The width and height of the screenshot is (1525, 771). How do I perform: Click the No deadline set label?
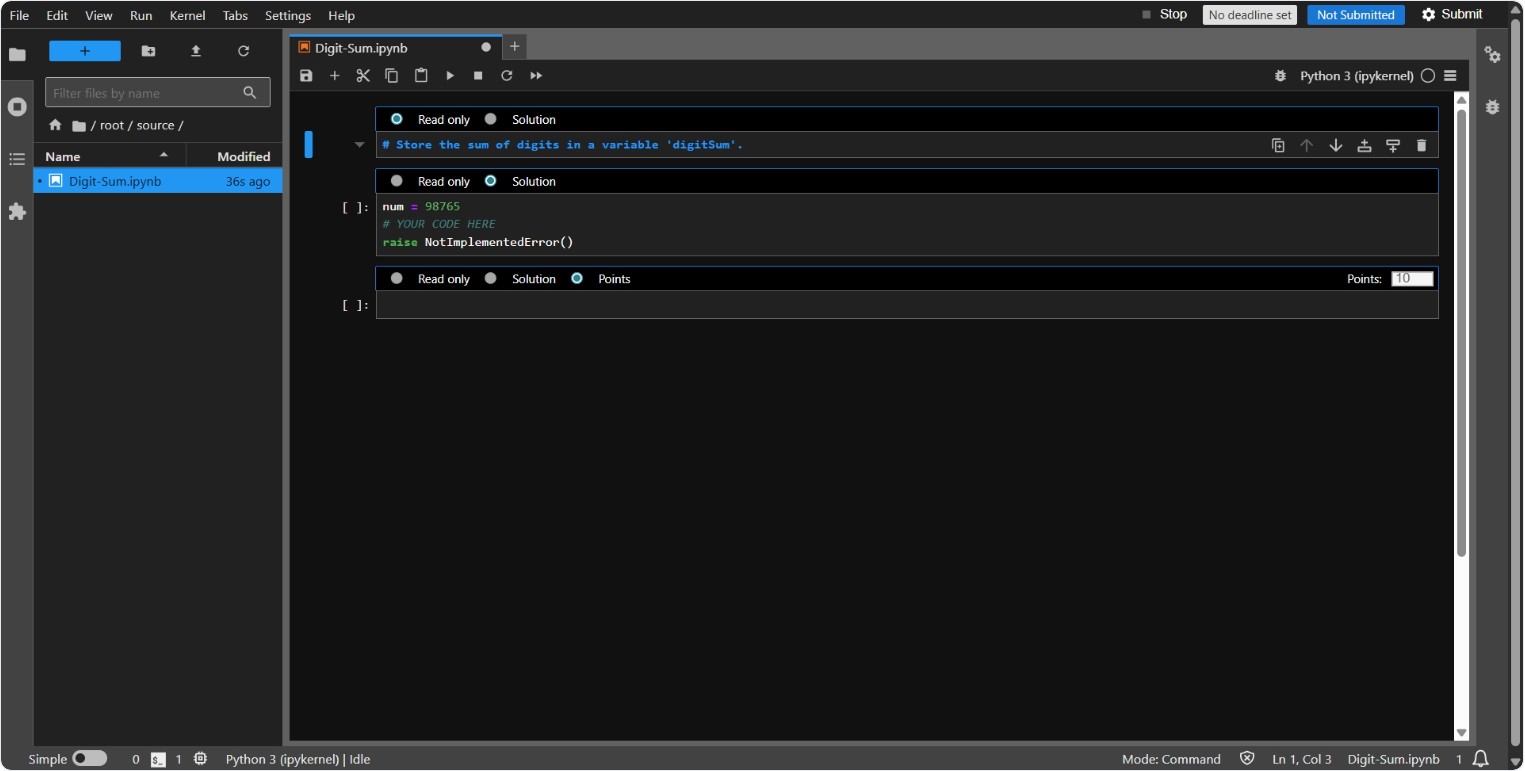click(x=1250, y=15)
